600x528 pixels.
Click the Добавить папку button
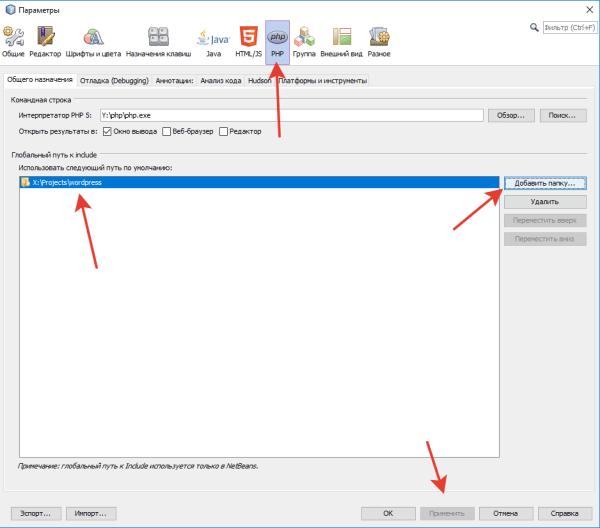point(544,184)
